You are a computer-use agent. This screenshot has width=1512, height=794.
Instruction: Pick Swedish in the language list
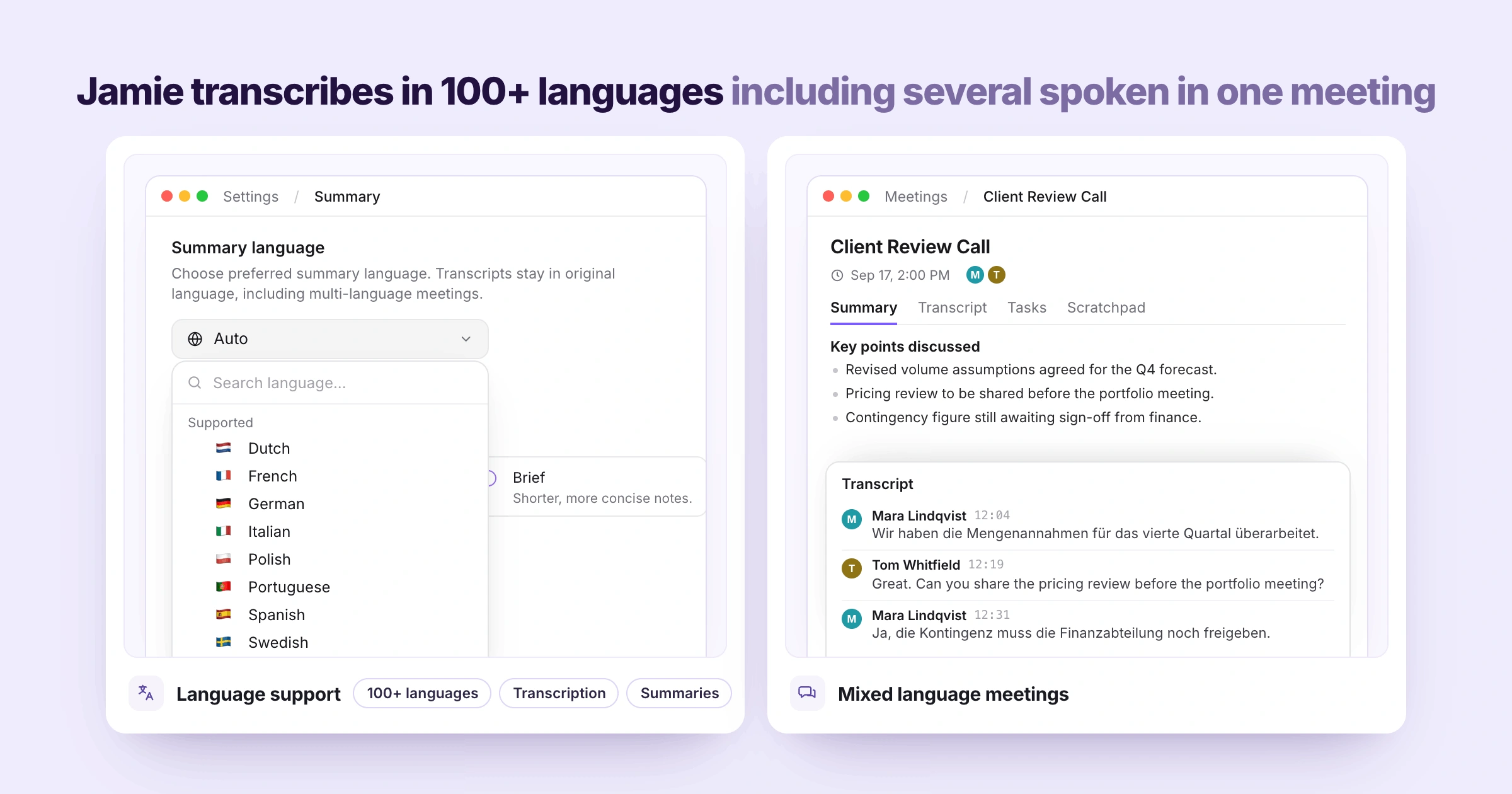(x=329, y=643)
